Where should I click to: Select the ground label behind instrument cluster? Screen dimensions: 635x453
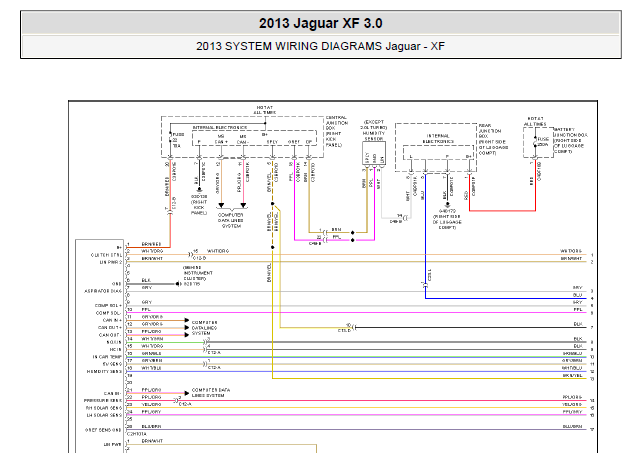[198, 276]
